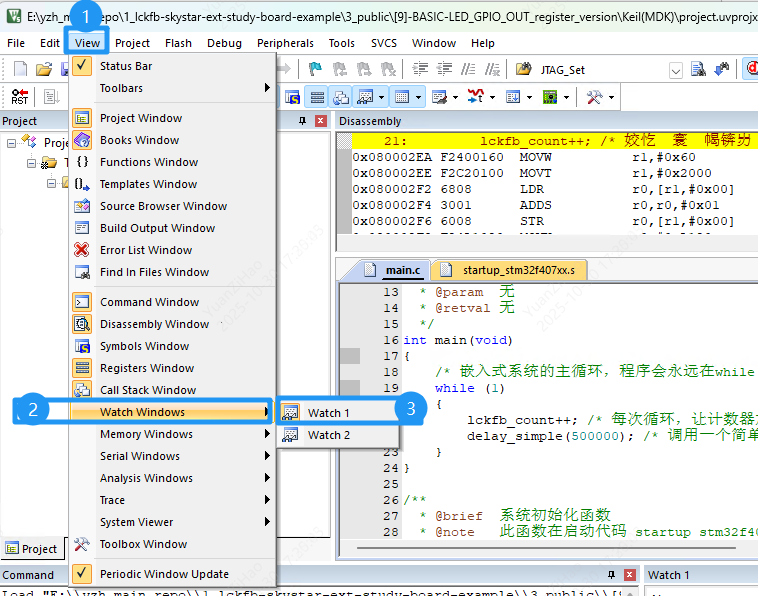
Task: Click the Registers Window menu icon
Action: (82, 368)
